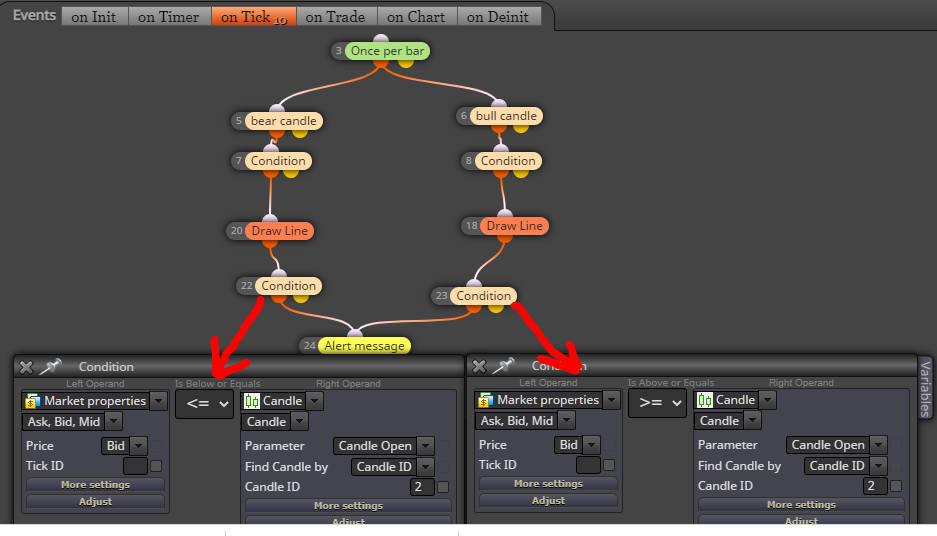Click Market properties icon in >= panel
This screenshot has width=937, height=536.
(486, 400)
